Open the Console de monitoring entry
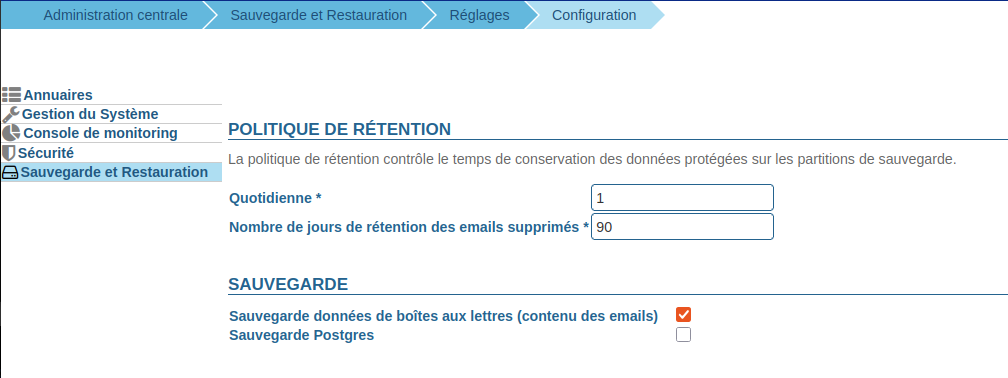1008x378 pixels. [100, 134]
